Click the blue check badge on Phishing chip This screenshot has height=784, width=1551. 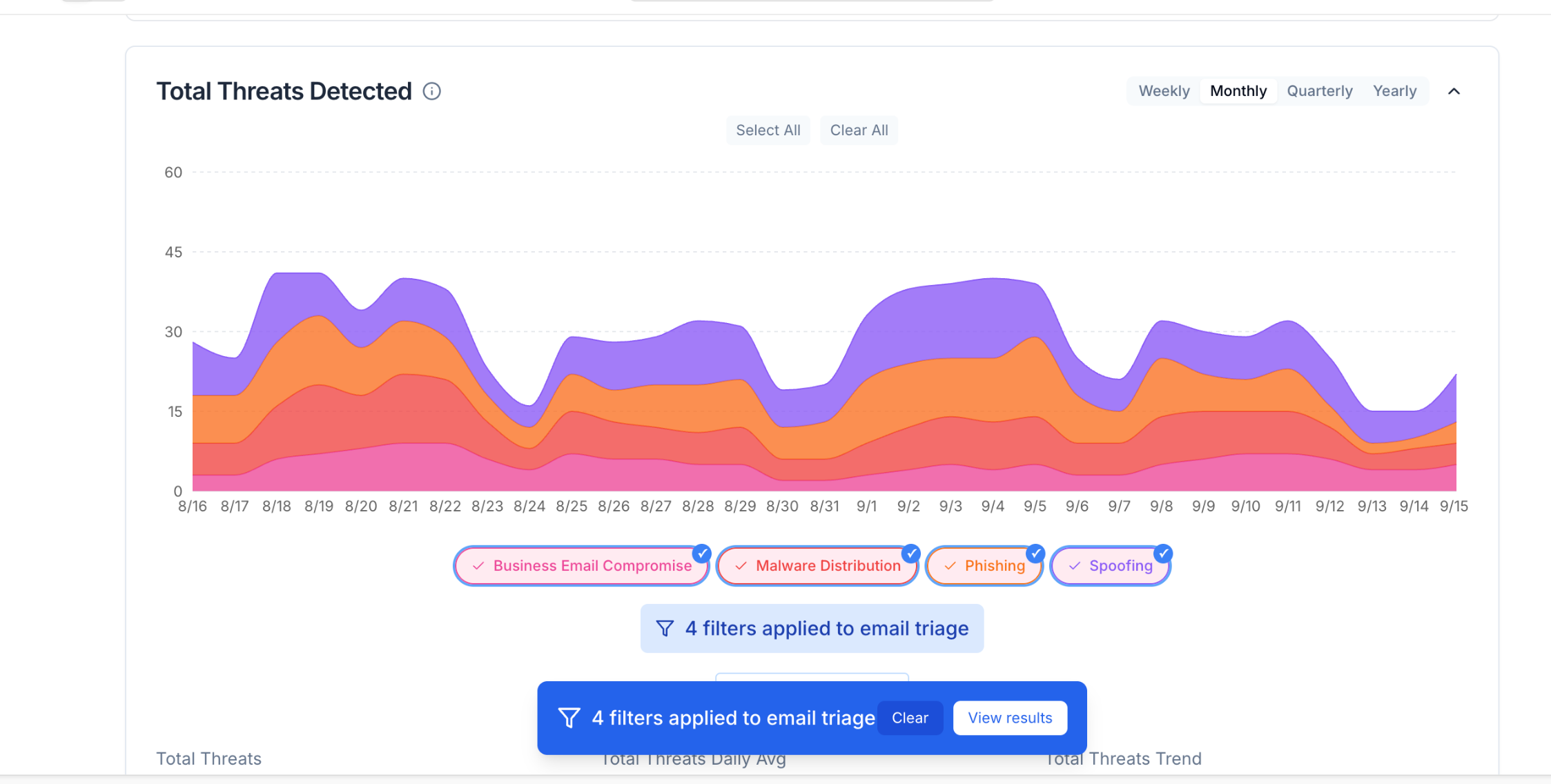pyautogui.click(x=1035, y=553)
